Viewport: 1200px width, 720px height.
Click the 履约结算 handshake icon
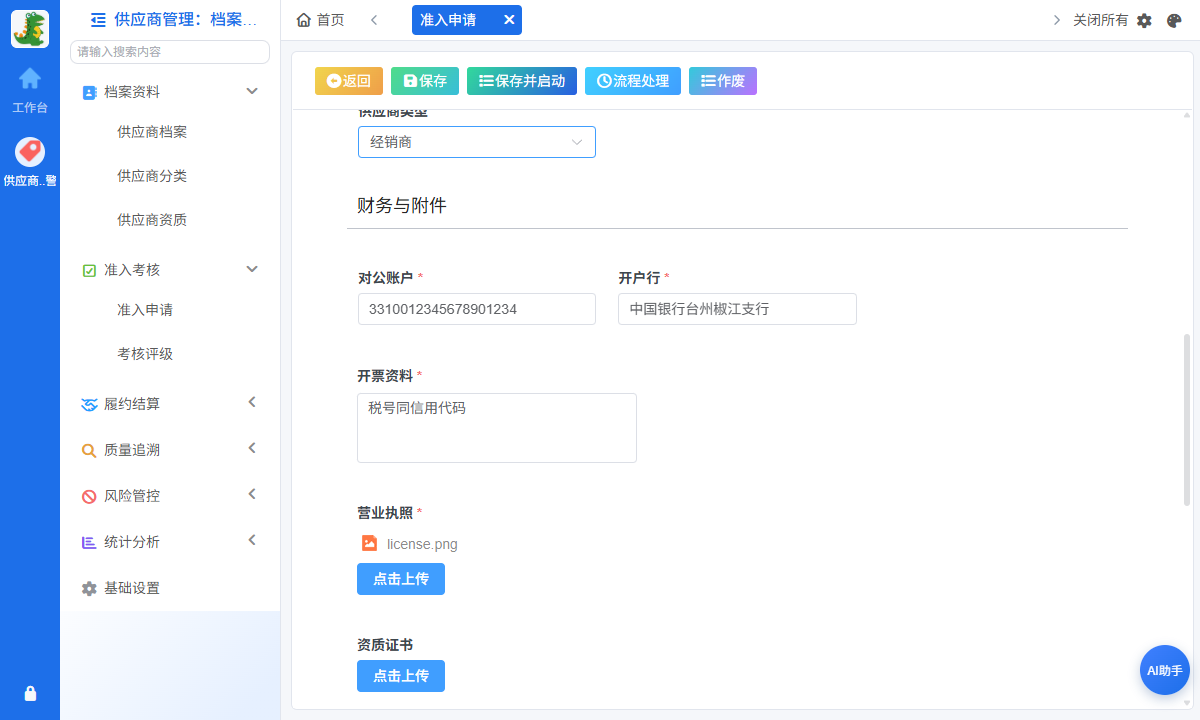click(x=89, y=404)
